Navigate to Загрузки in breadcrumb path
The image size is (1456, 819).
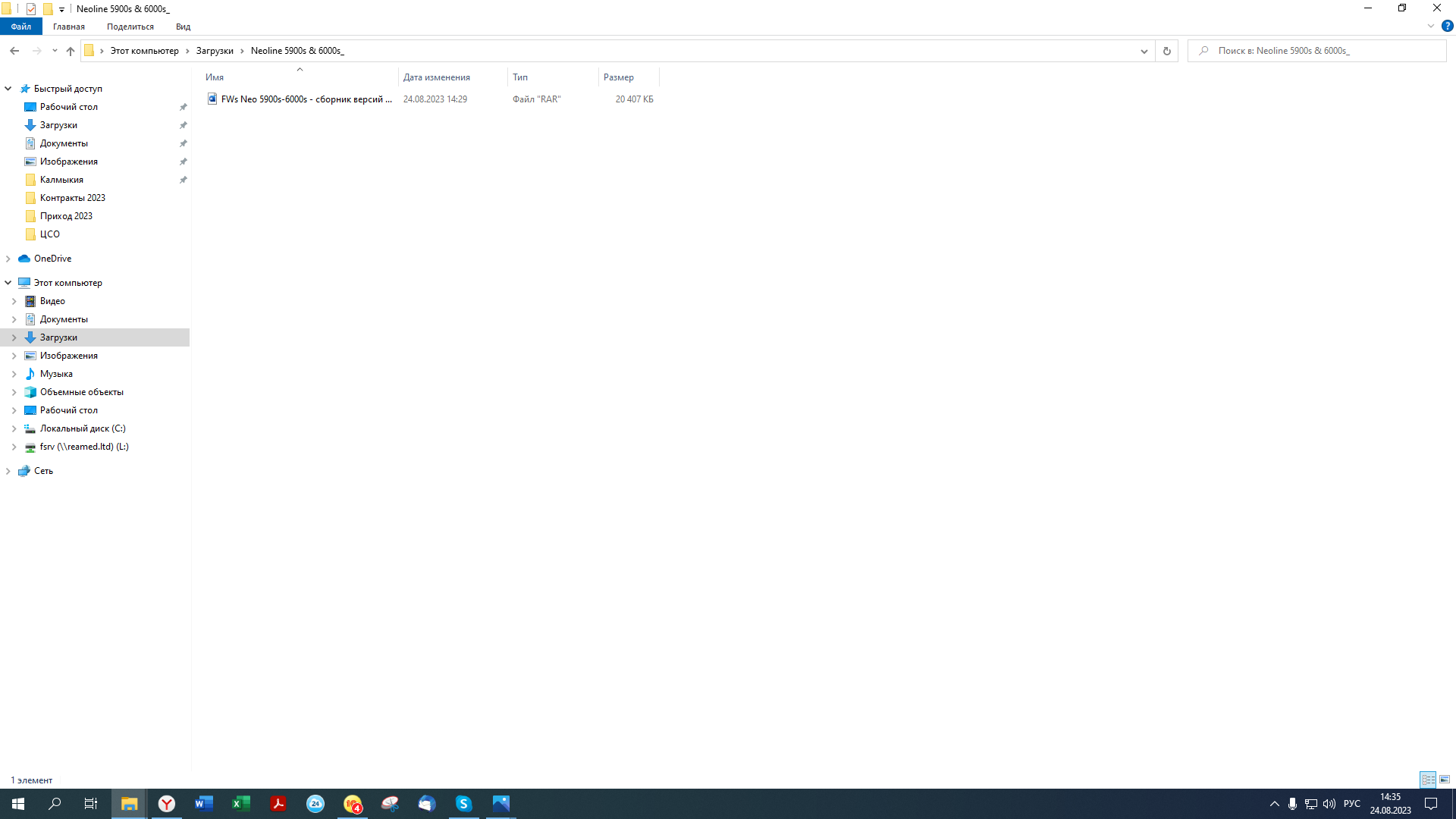point(215,51)
